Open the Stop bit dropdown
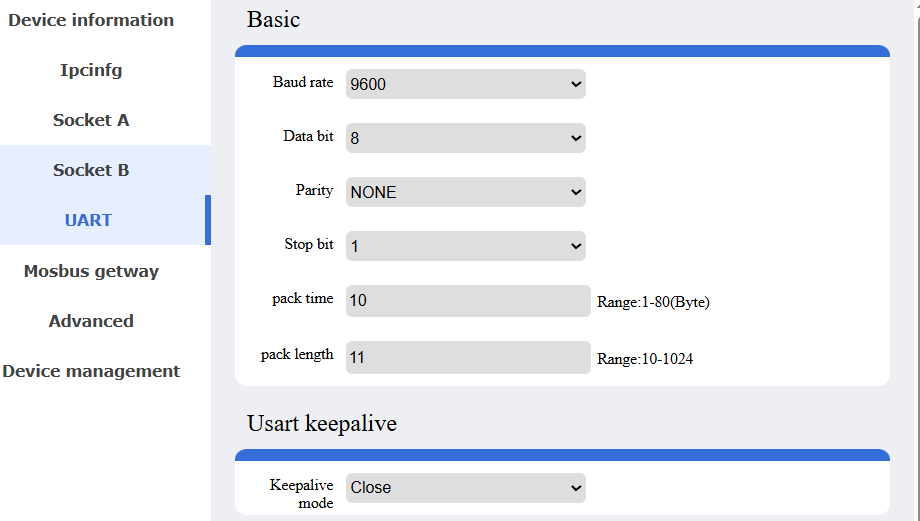Image resolution: width=920 pixels, height=521 pixels. tap(465, 246)
